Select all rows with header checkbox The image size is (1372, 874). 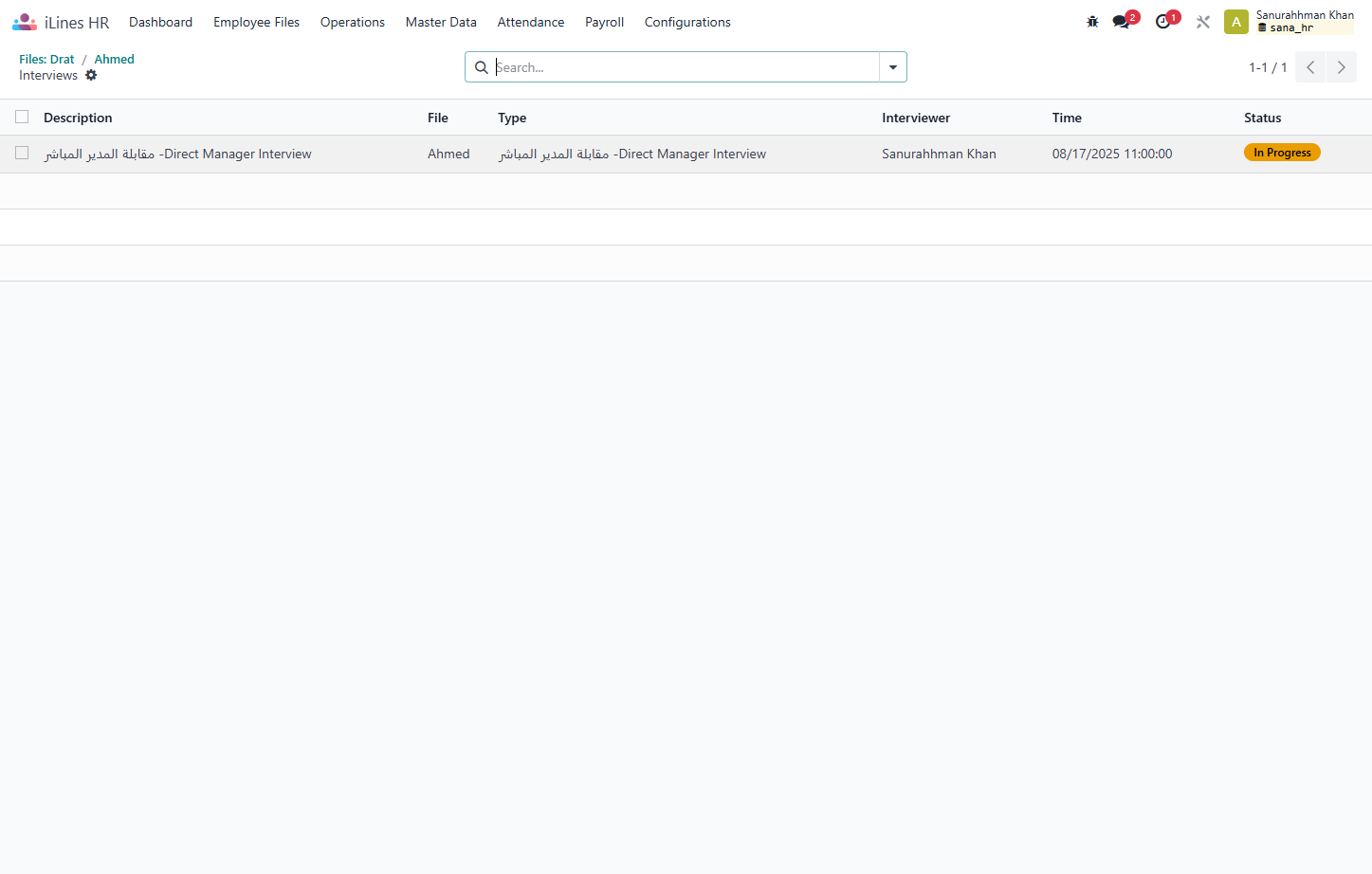[22, 117]
